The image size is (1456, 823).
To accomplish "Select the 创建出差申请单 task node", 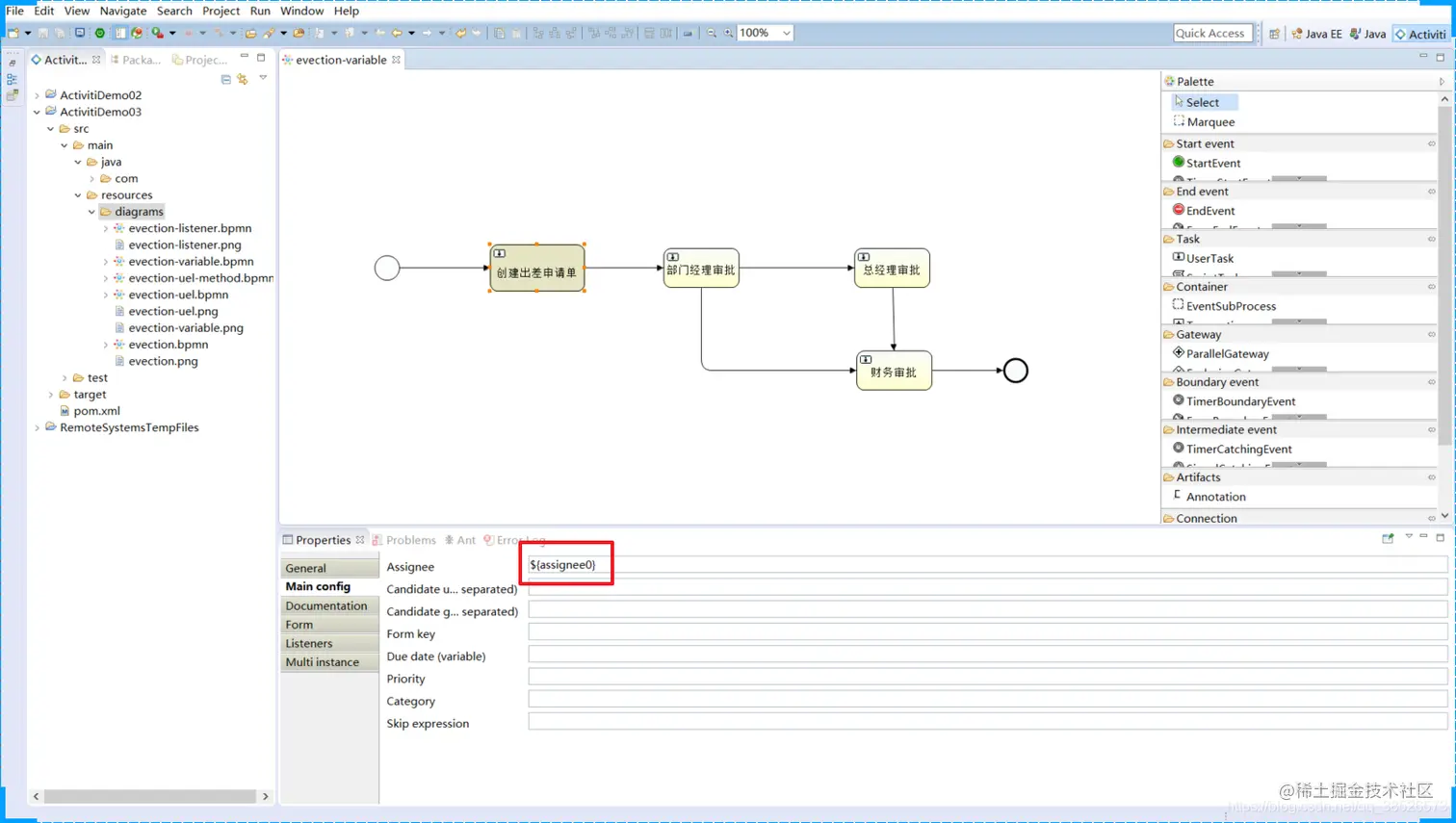I will point(537,268).
